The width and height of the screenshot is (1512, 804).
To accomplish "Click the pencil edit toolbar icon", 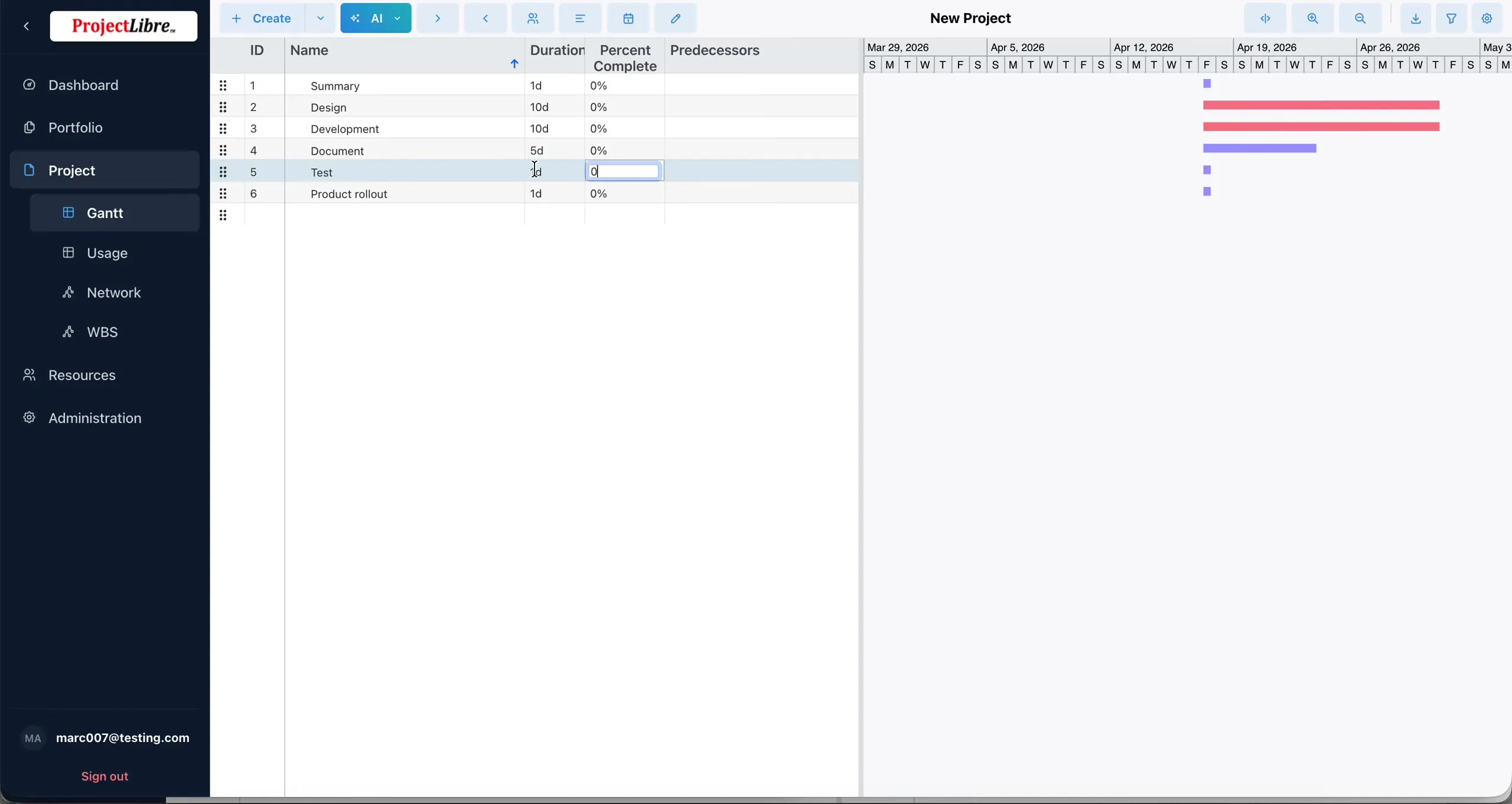I will point(676,18).
